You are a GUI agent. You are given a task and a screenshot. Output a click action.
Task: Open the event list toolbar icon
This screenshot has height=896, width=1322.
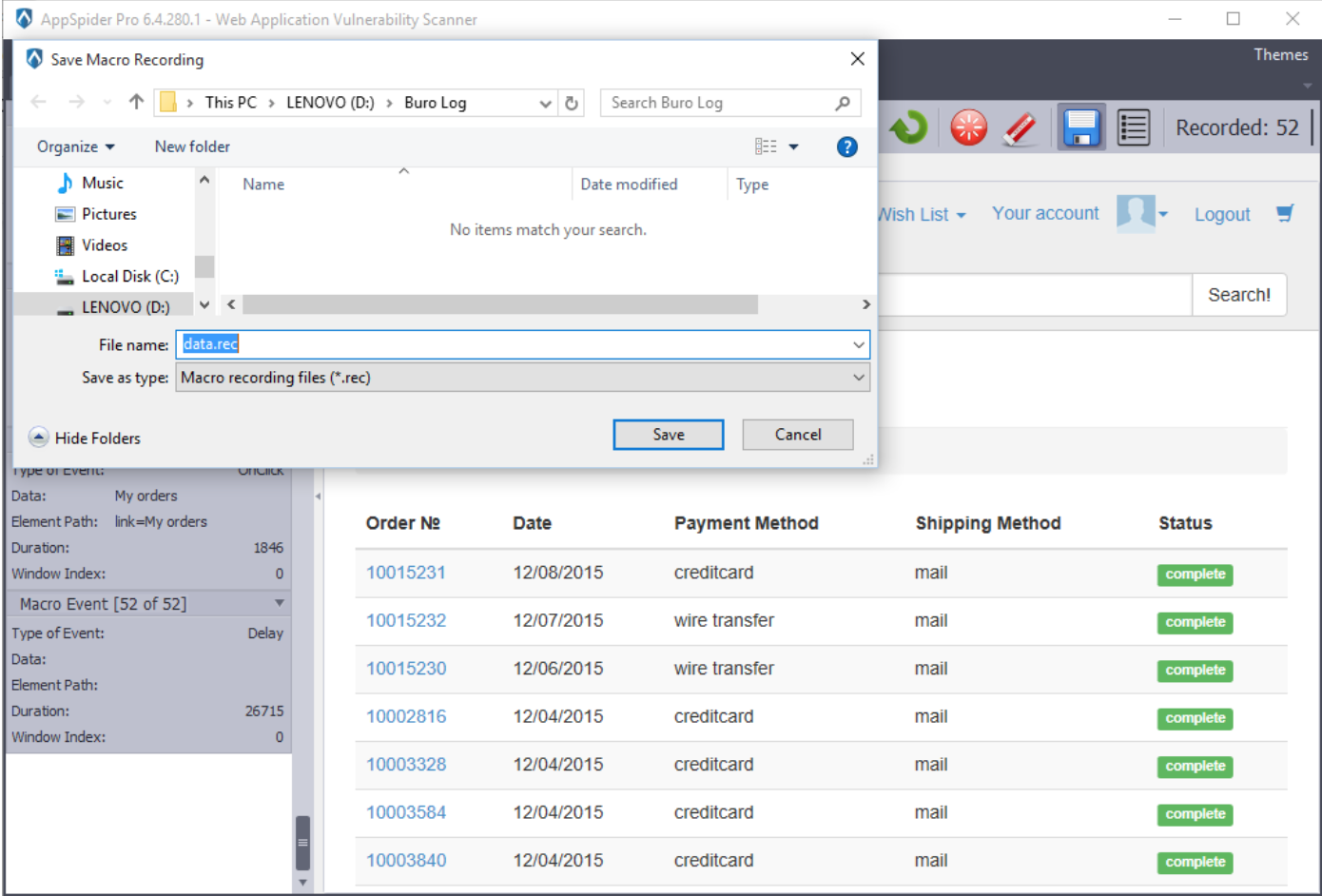point(1133,127)
